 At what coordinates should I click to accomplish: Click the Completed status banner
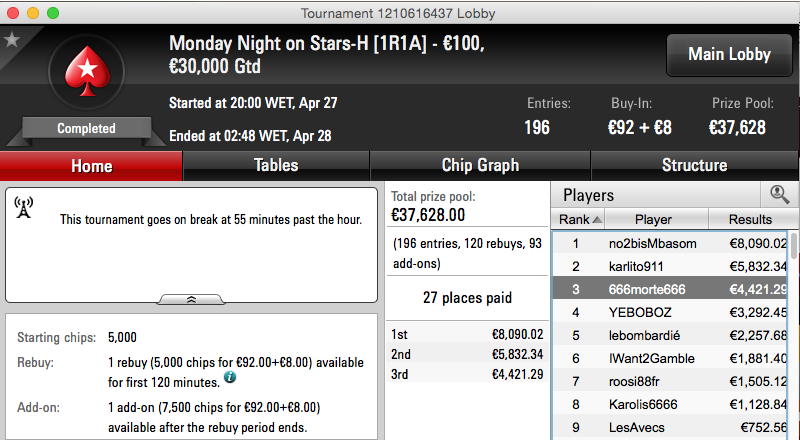[86, 128]
